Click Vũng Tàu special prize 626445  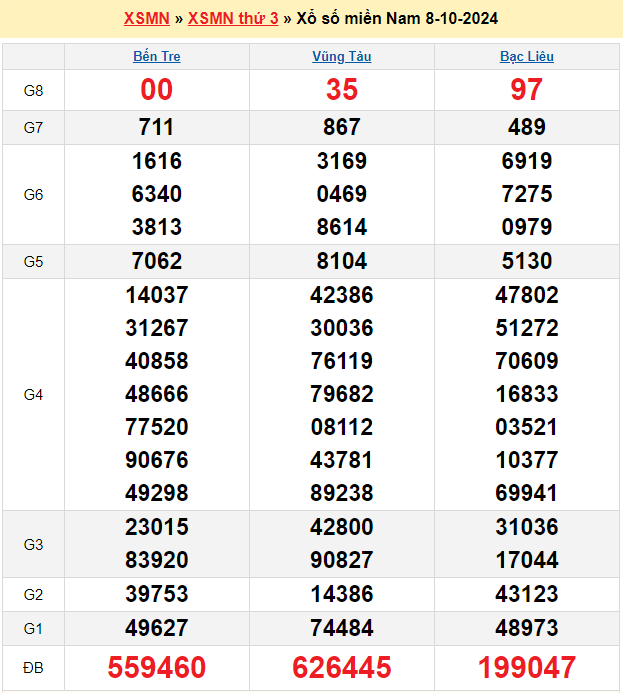point(342,667)
